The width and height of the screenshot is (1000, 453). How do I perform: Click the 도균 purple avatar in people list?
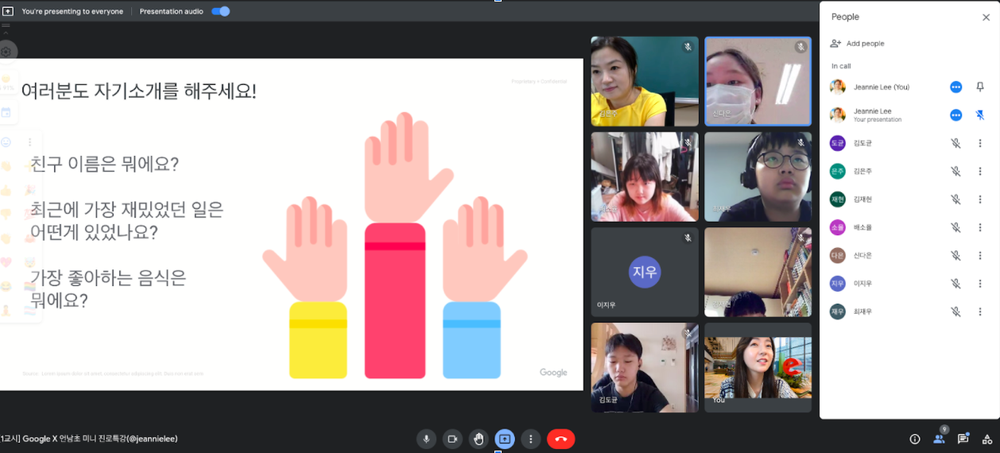[x=837, y=143]
